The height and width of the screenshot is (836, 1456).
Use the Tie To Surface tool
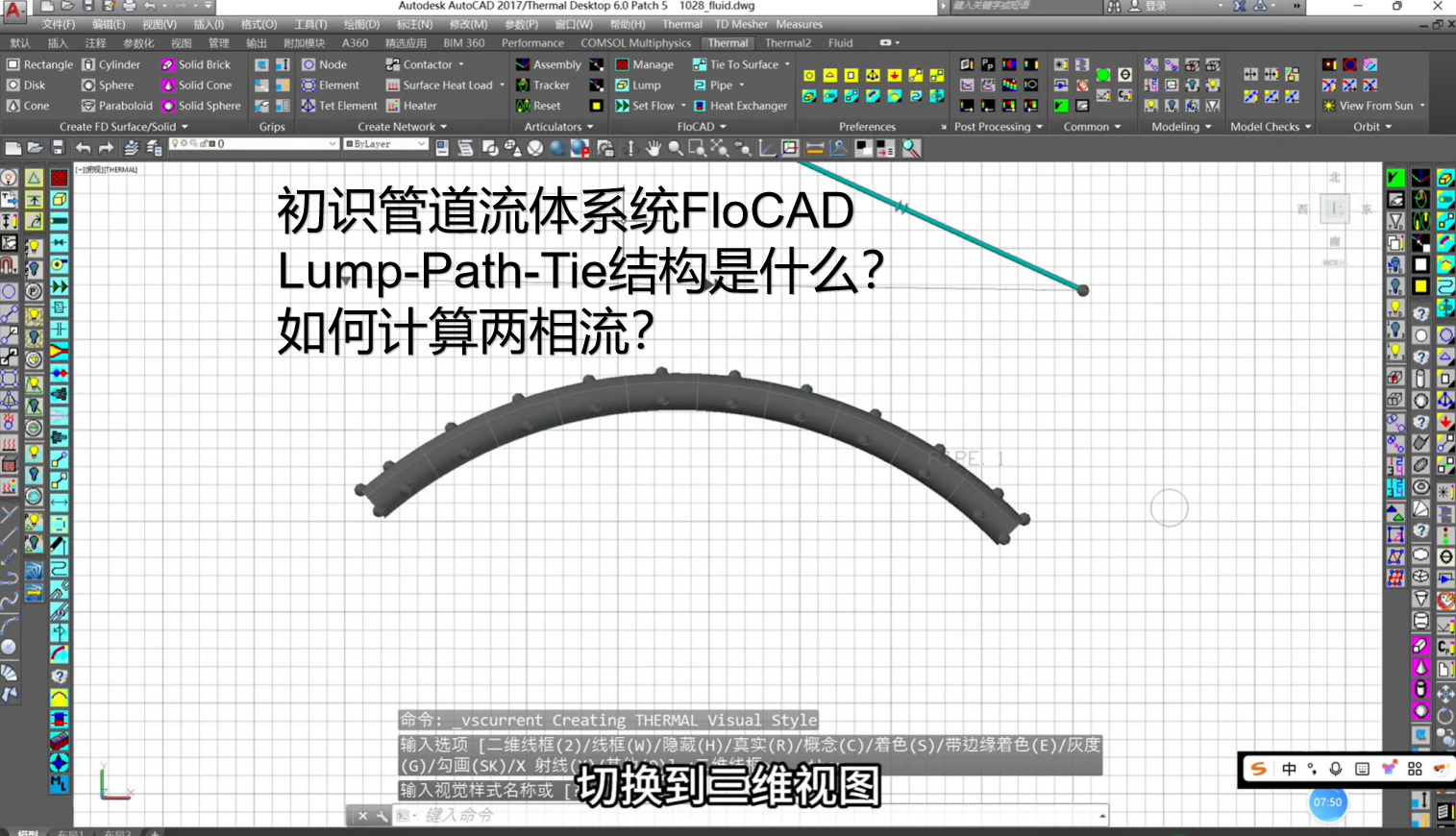[x=735, y=64]
